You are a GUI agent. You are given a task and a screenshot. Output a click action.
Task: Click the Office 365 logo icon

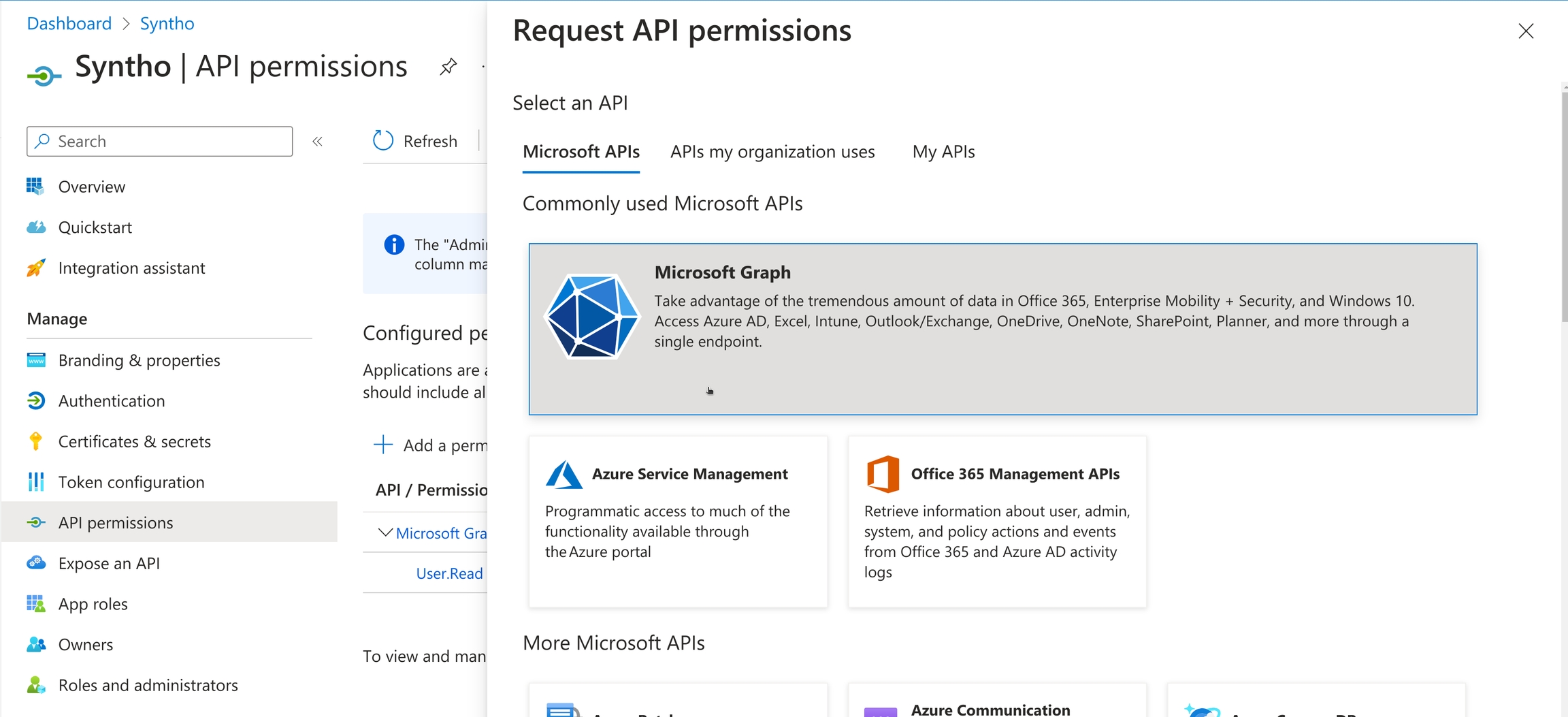coord(883,474)
